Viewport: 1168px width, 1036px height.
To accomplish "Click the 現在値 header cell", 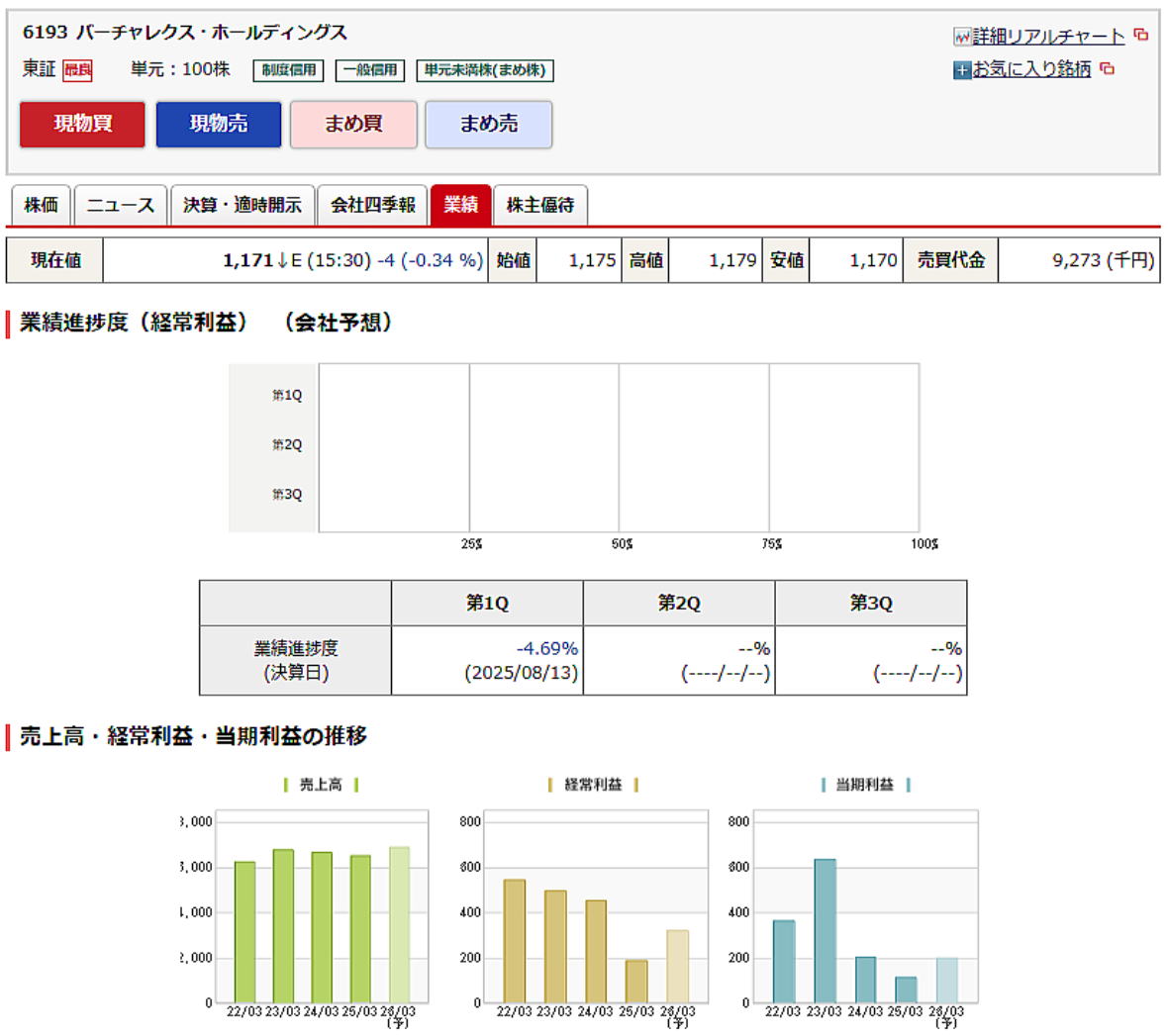I will point(55,260).
